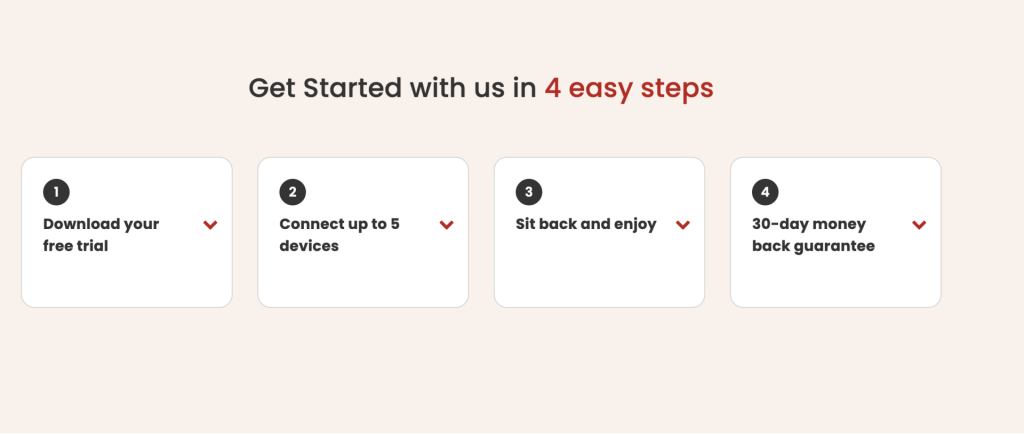
Task: Click the 'Download your free trial' step title
Action: tap(101, 235)
